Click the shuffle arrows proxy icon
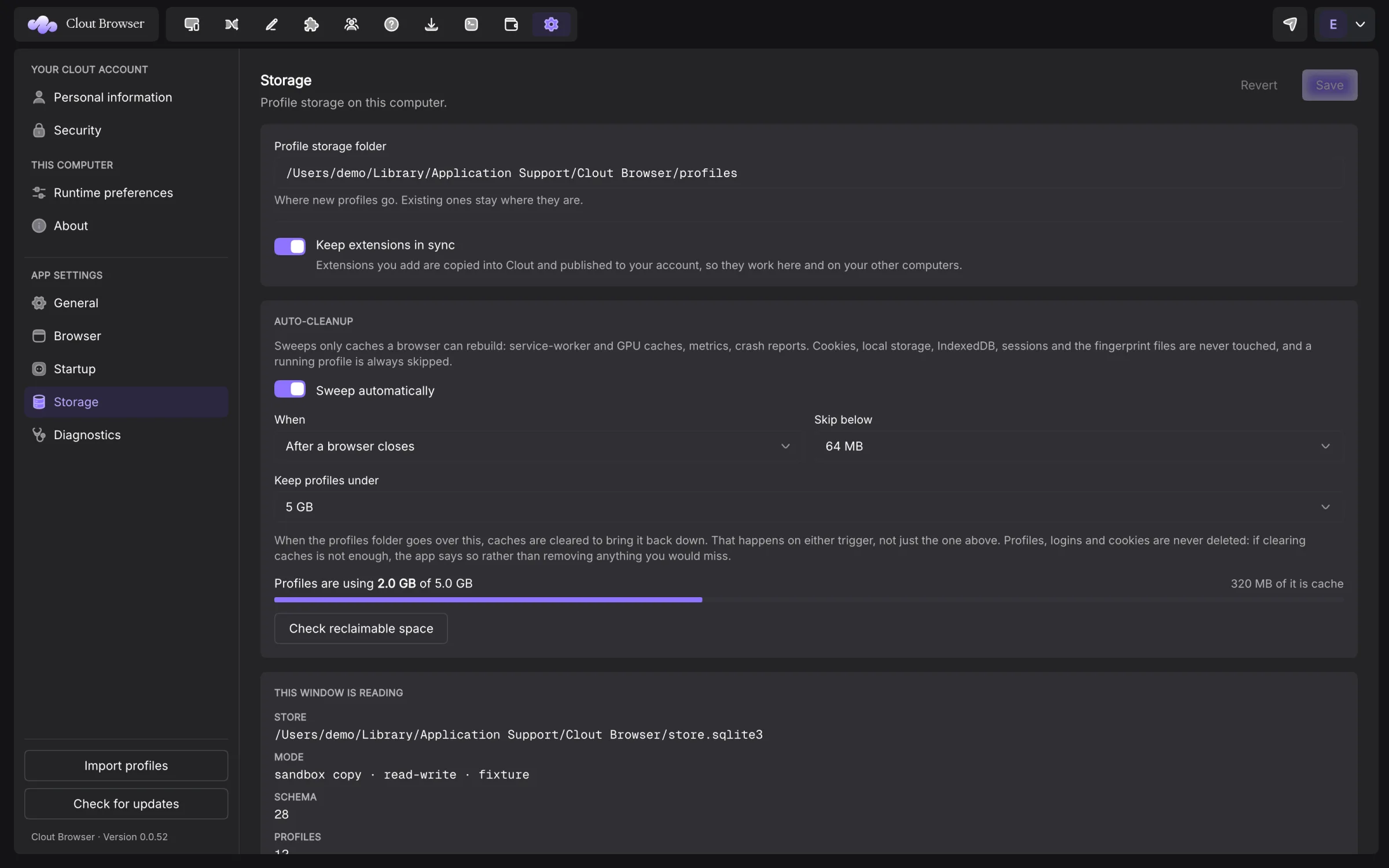The height and width of the screenshot is (868, 1389). click(x=231, y=24)
